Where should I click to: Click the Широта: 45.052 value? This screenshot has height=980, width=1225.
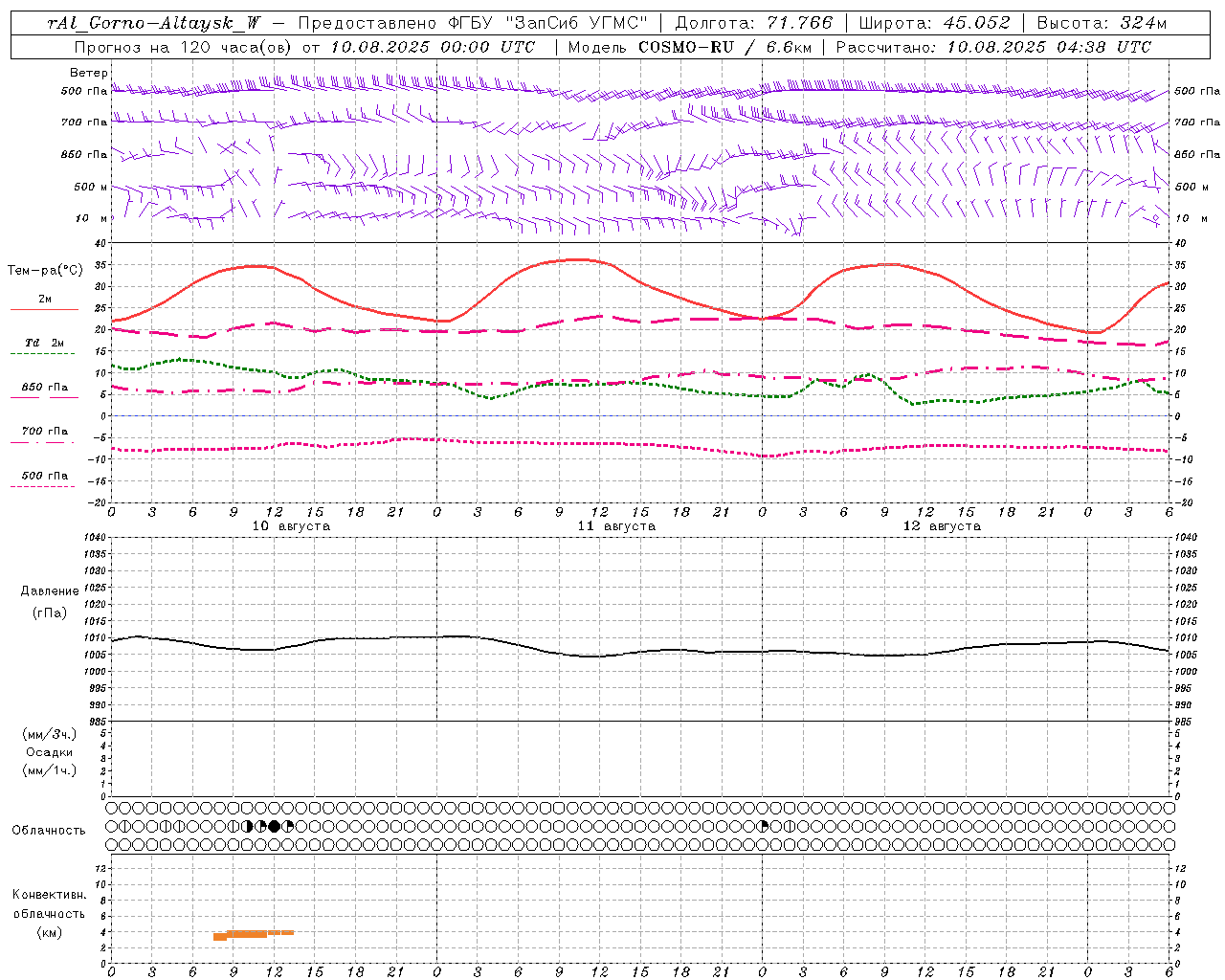934,23
